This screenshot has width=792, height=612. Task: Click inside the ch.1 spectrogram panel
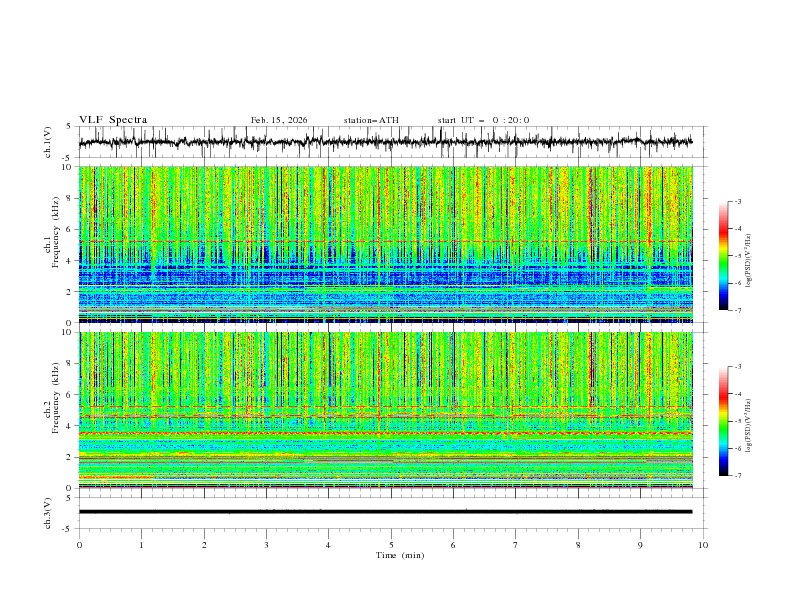coord(390,244)
